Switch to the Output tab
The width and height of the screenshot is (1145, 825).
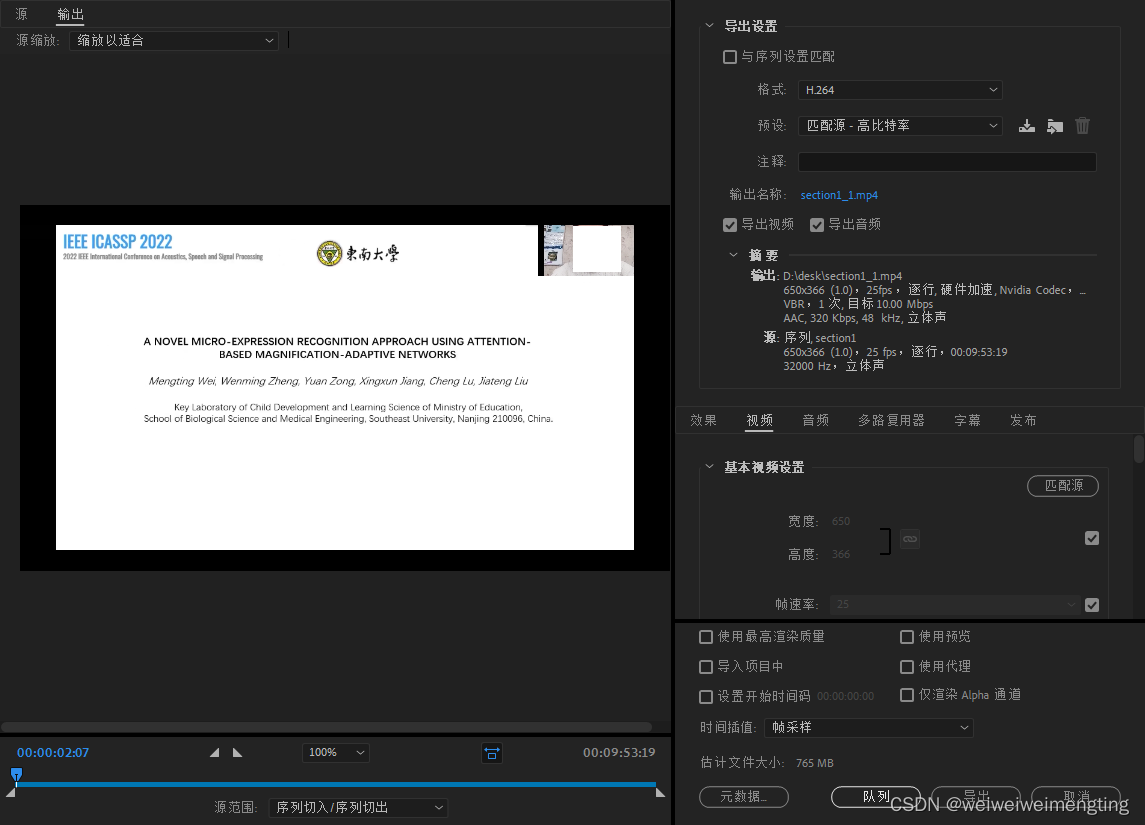point(70,14)
